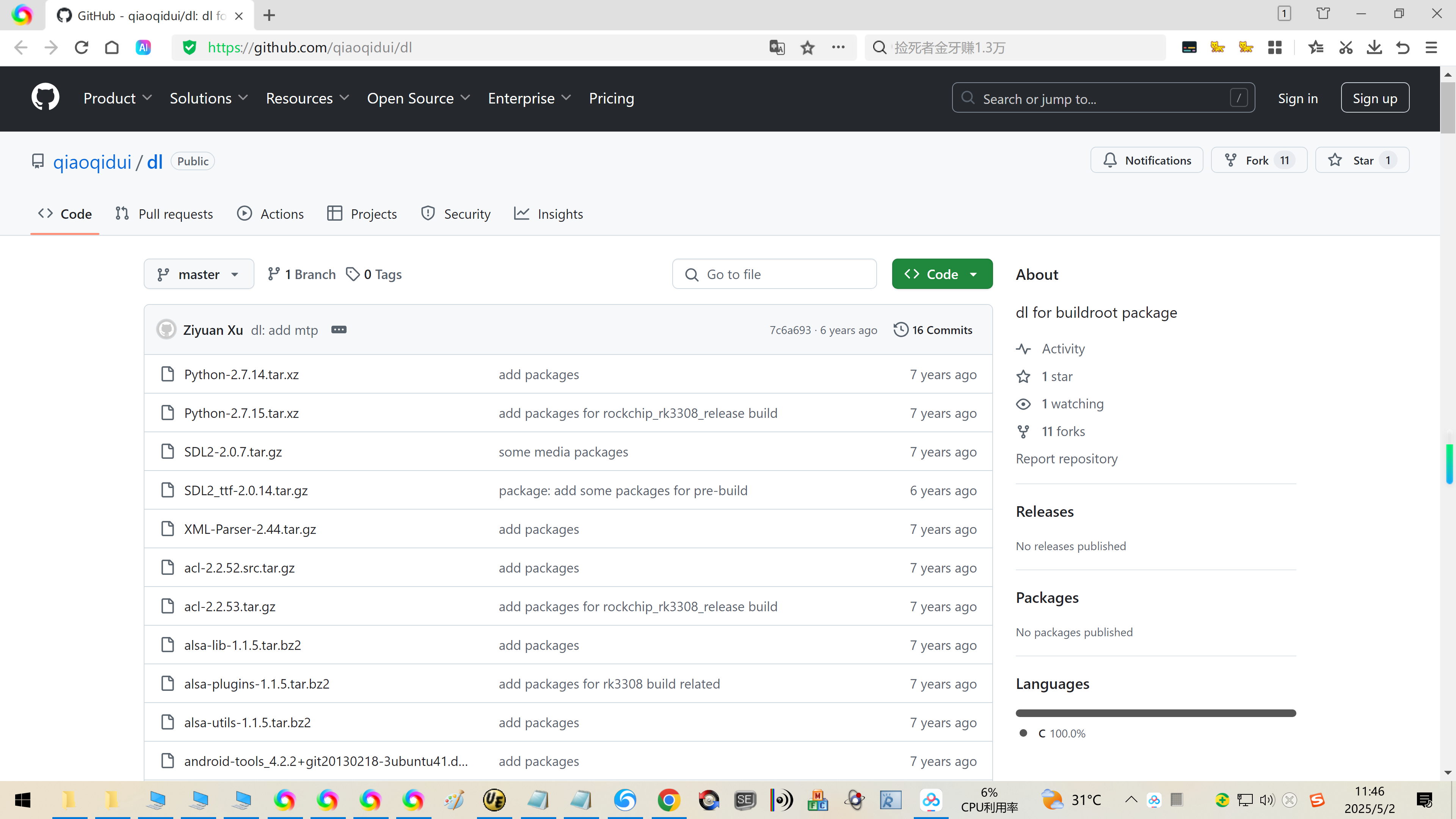This screenshot has height=819, width=1456.
Task: Open the browser downloads icon
Action: 1374,47
